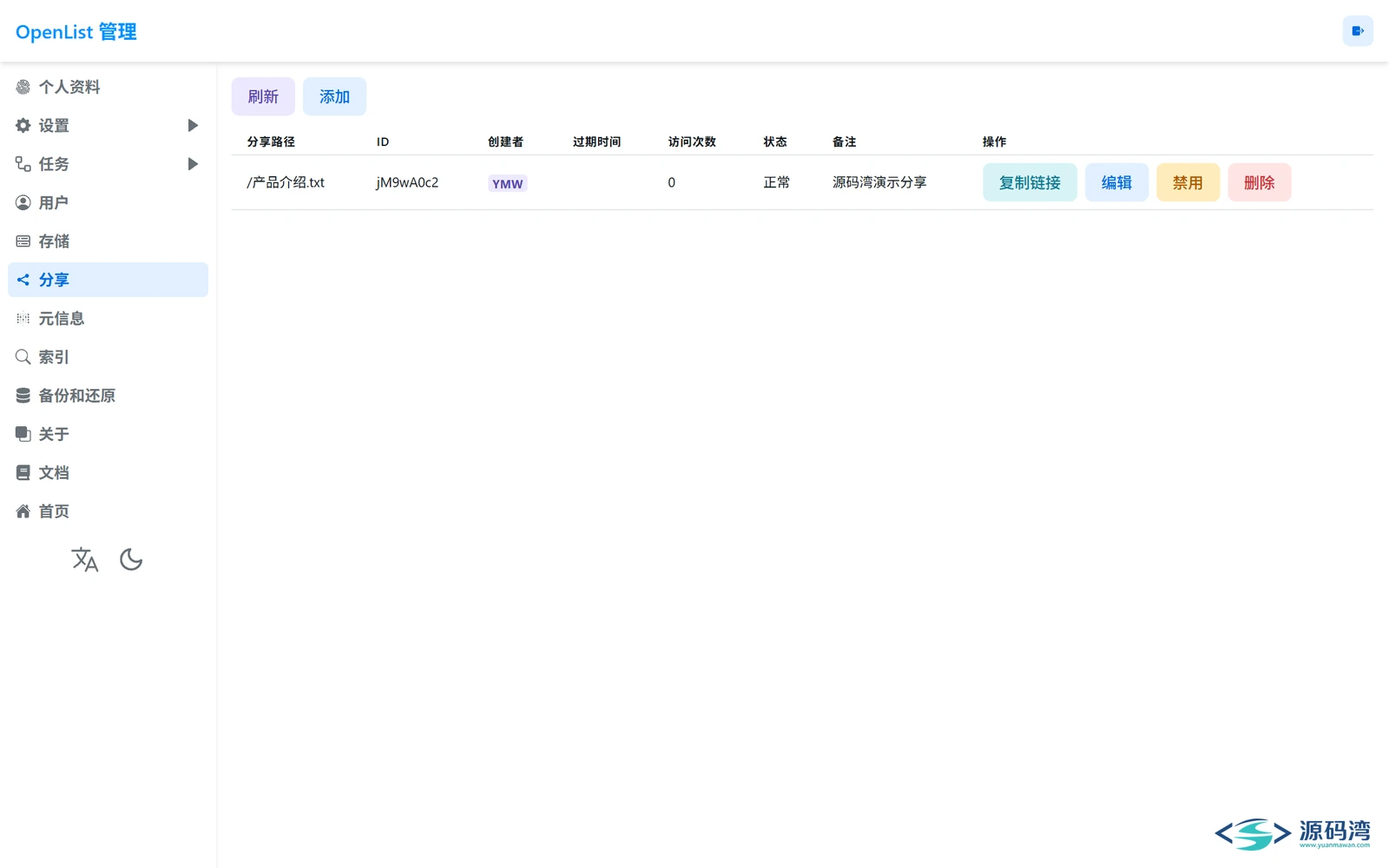The image size is (1389, 868).
Task: Click the 备注 column header
Action: coord(844,141)
